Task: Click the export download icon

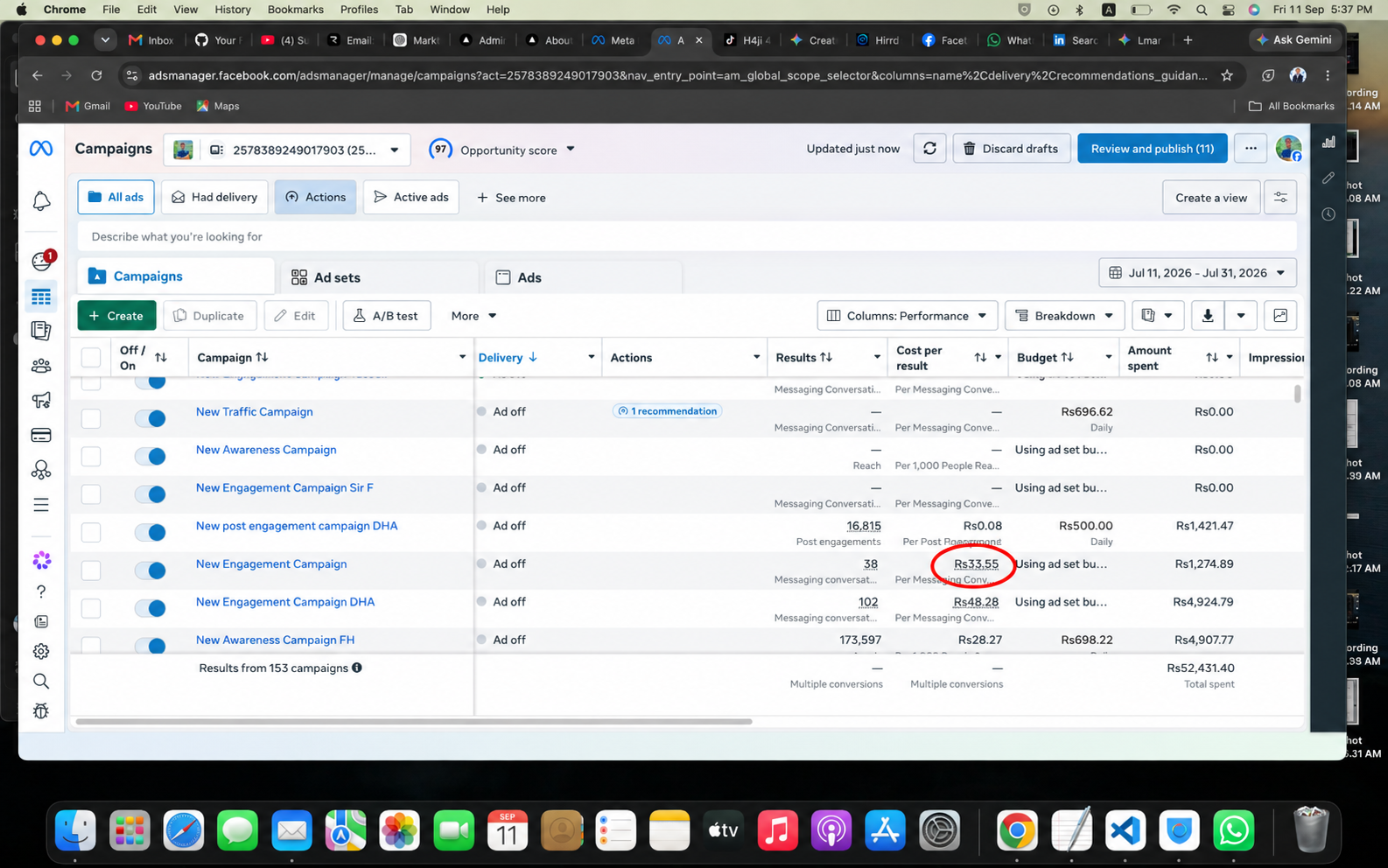Action: [1208, 316]
